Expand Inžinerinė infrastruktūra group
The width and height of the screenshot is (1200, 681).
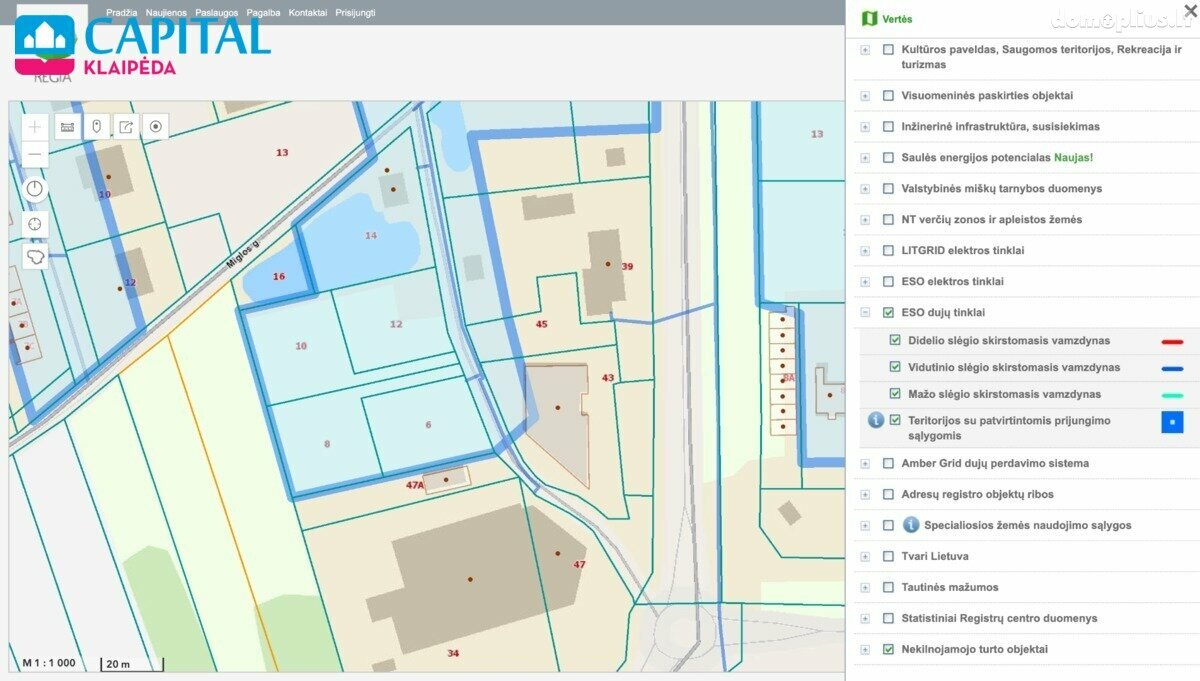pos(865,127)
